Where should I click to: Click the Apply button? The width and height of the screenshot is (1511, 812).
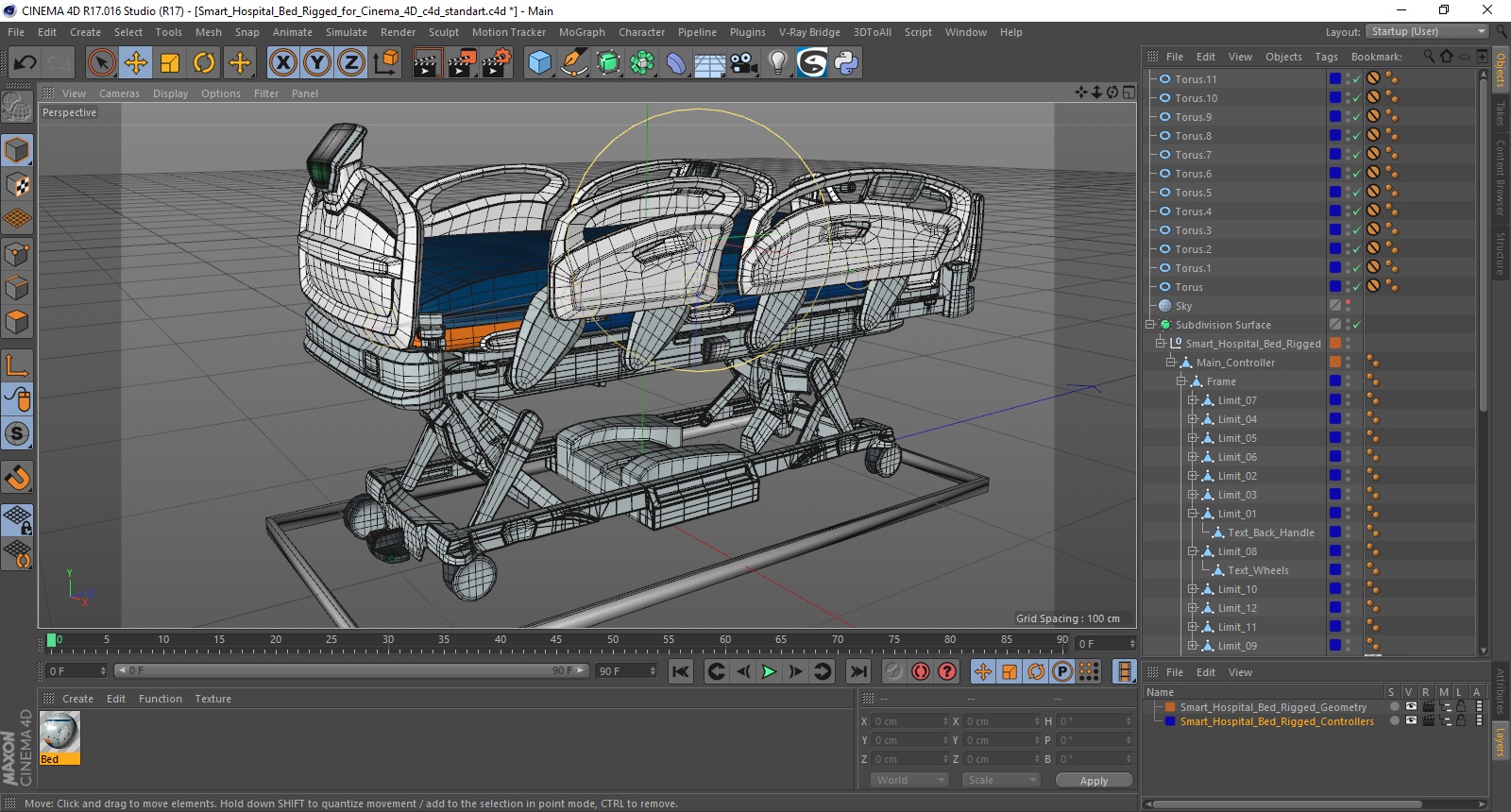click(x=1094, y=780)
